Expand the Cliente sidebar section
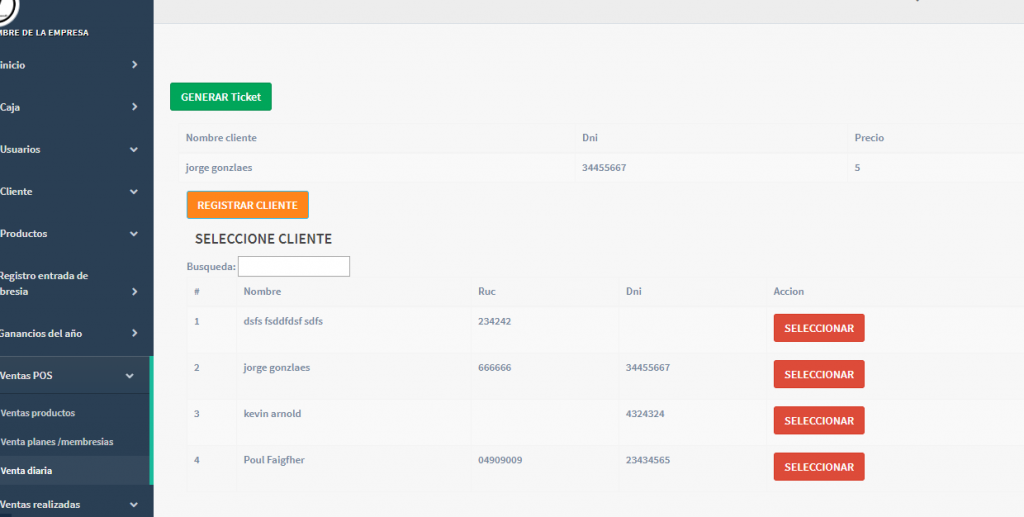This screenshot has width=1024, height=517. (134, 192)
